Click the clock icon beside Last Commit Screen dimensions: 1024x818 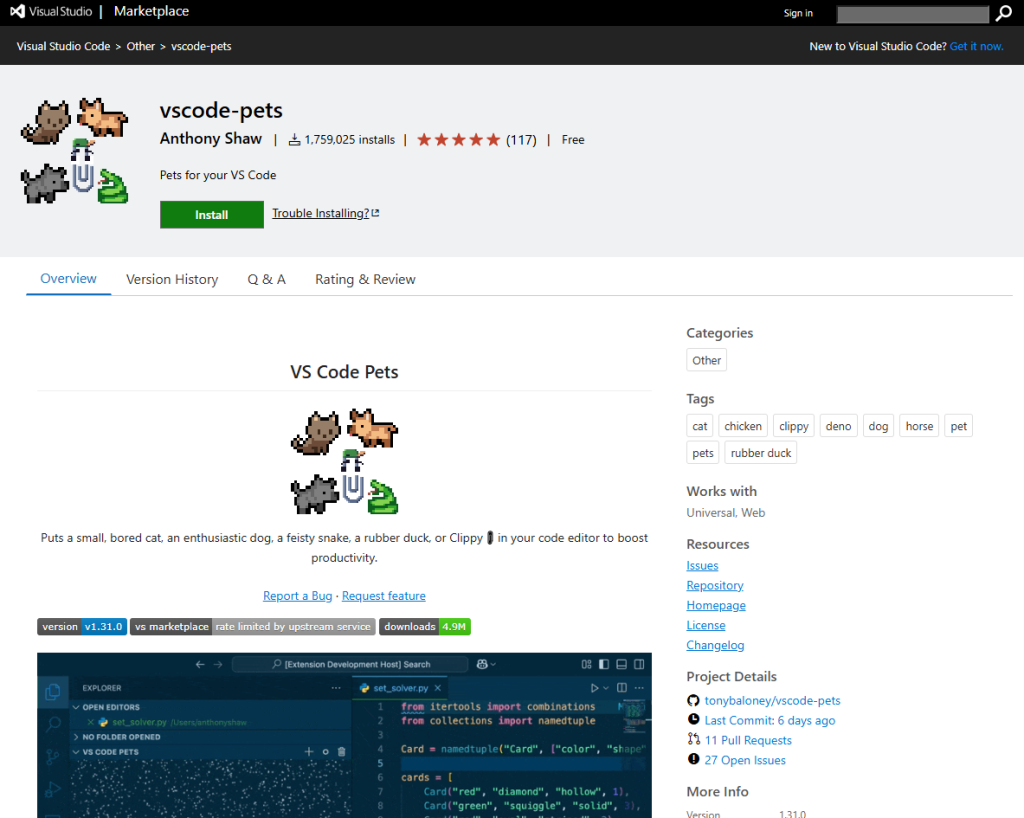(694, 719)
